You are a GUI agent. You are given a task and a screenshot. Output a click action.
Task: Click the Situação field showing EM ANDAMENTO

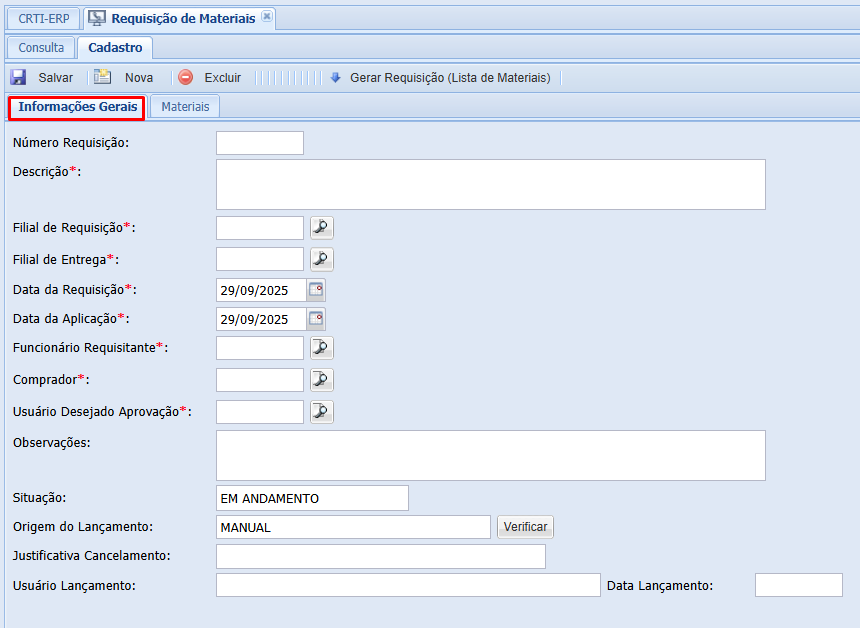pyautogui.click(x=312, y=498)
